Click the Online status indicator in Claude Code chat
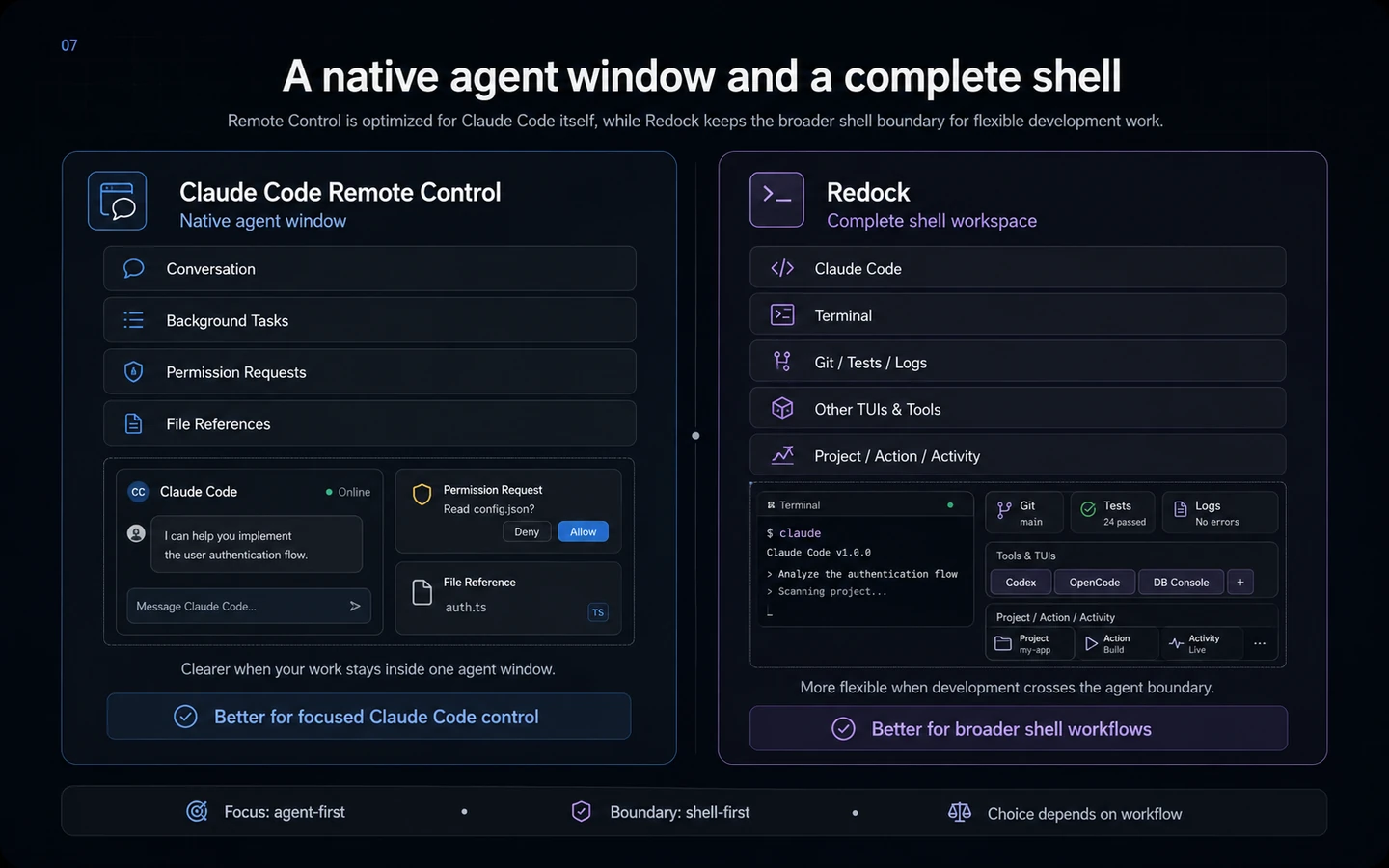The image size is (1389, 868). [348, 492]
